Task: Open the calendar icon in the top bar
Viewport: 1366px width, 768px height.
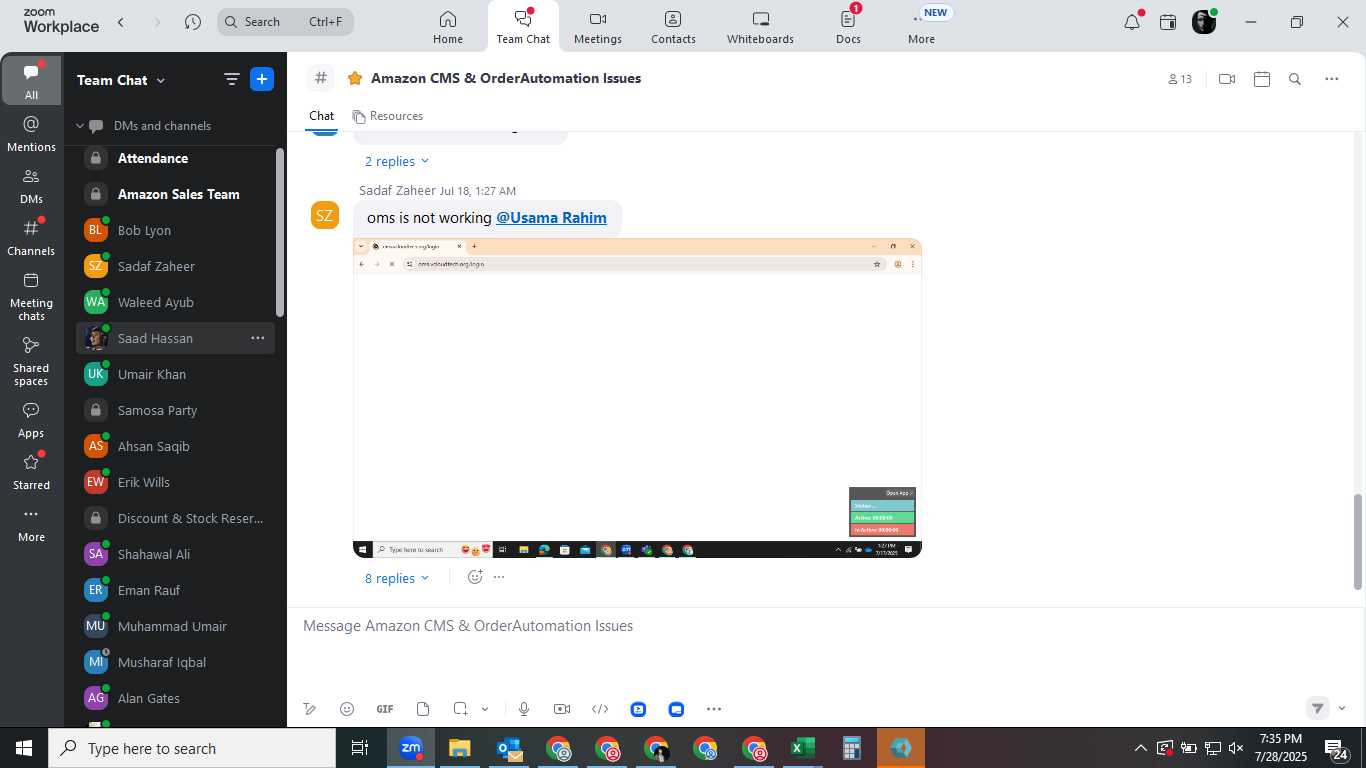Action: click(x=1168, y=22)
